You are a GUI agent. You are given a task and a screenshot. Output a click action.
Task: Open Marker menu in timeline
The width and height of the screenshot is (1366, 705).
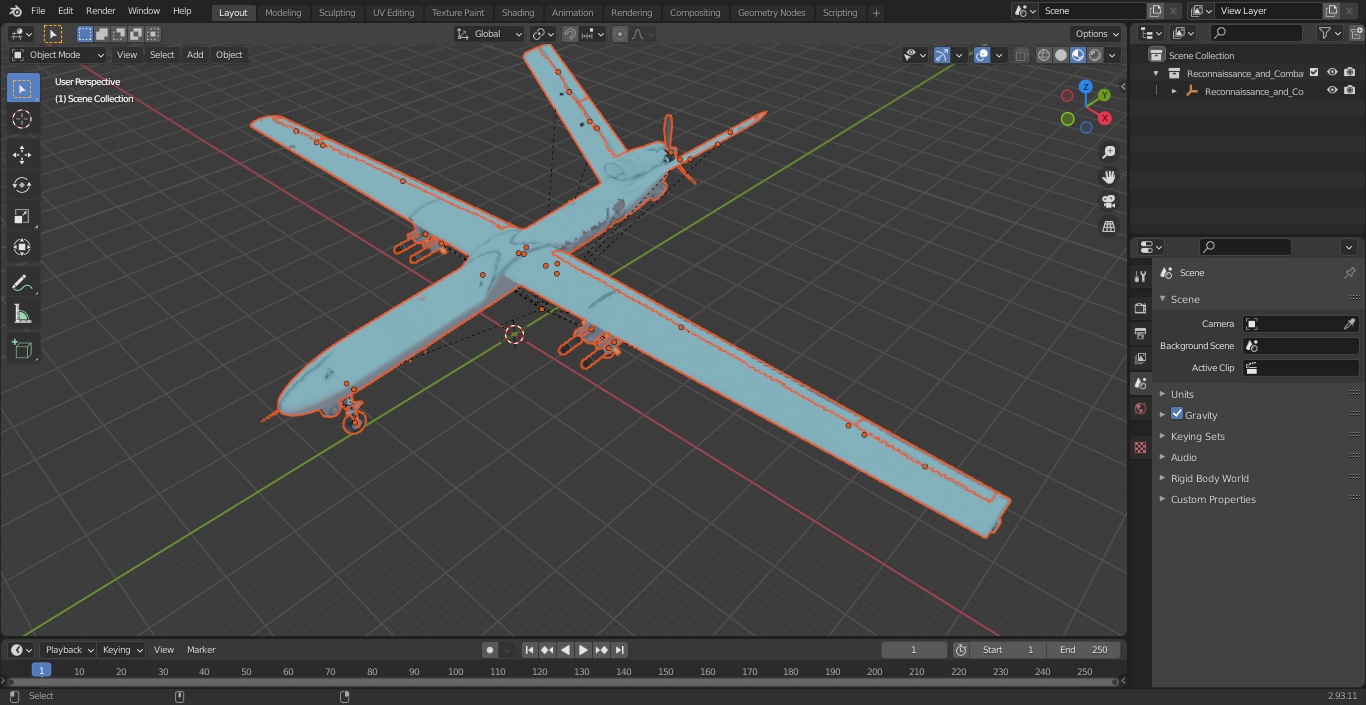pyautogui.click(x=201, y=650)
